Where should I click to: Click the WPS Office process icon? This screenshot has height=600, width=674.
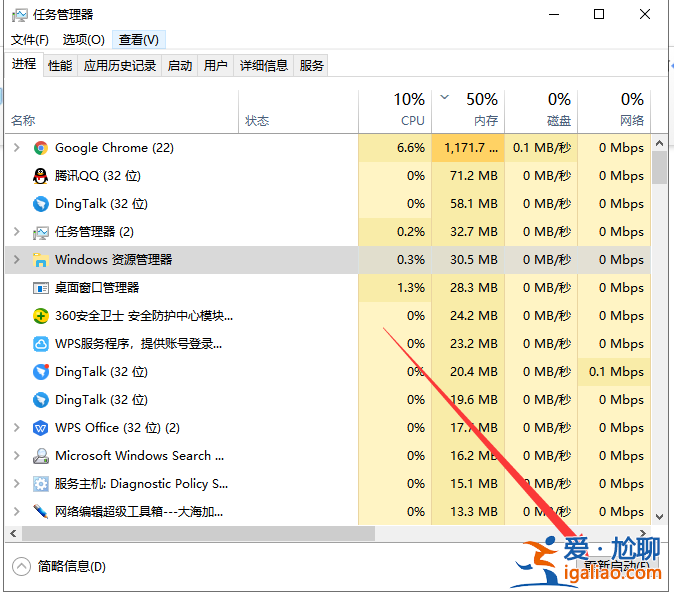point(41,428)
